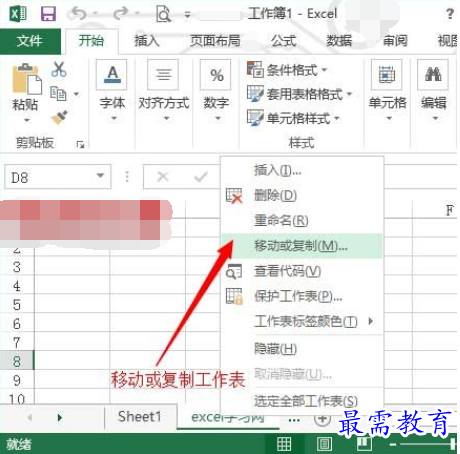Switch to the 插入 ribbon tab
460x454 pixels.
pyautogui.click(x=147, y=41)
